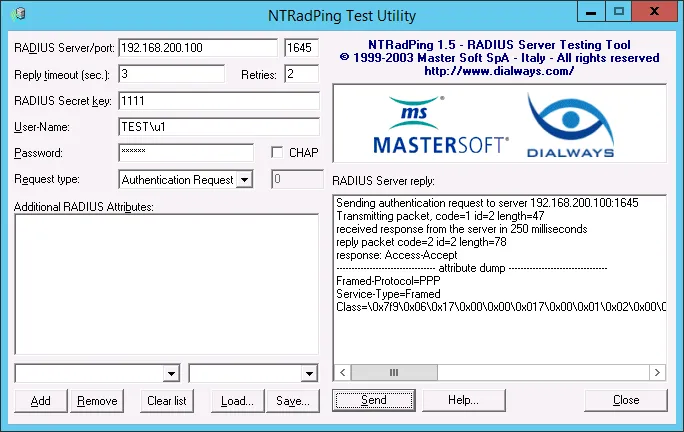
Task: Load attributes from file
Action: click(x=237, y=401)
